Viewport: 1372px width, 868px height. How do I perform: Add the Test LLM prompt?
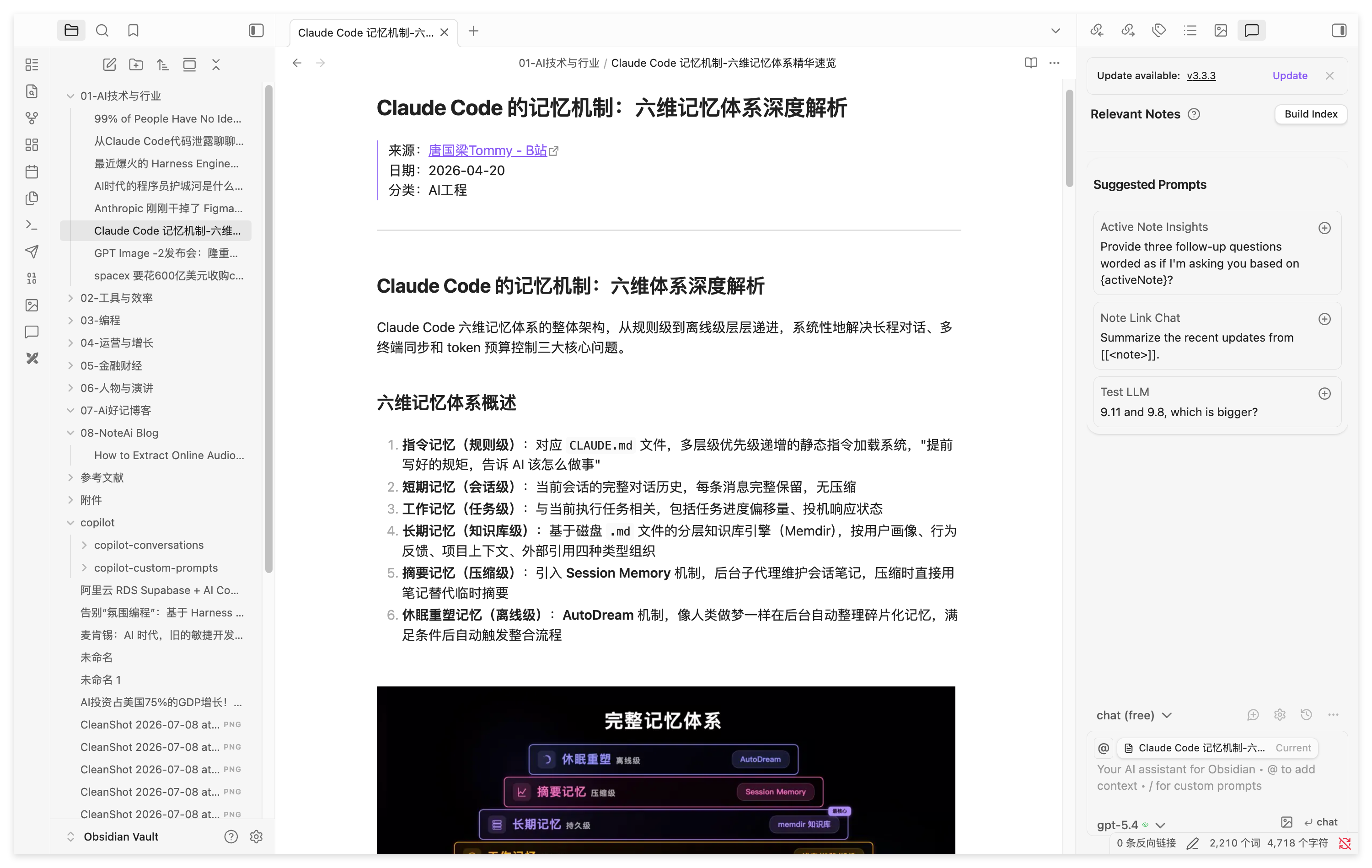[1325, 393]
